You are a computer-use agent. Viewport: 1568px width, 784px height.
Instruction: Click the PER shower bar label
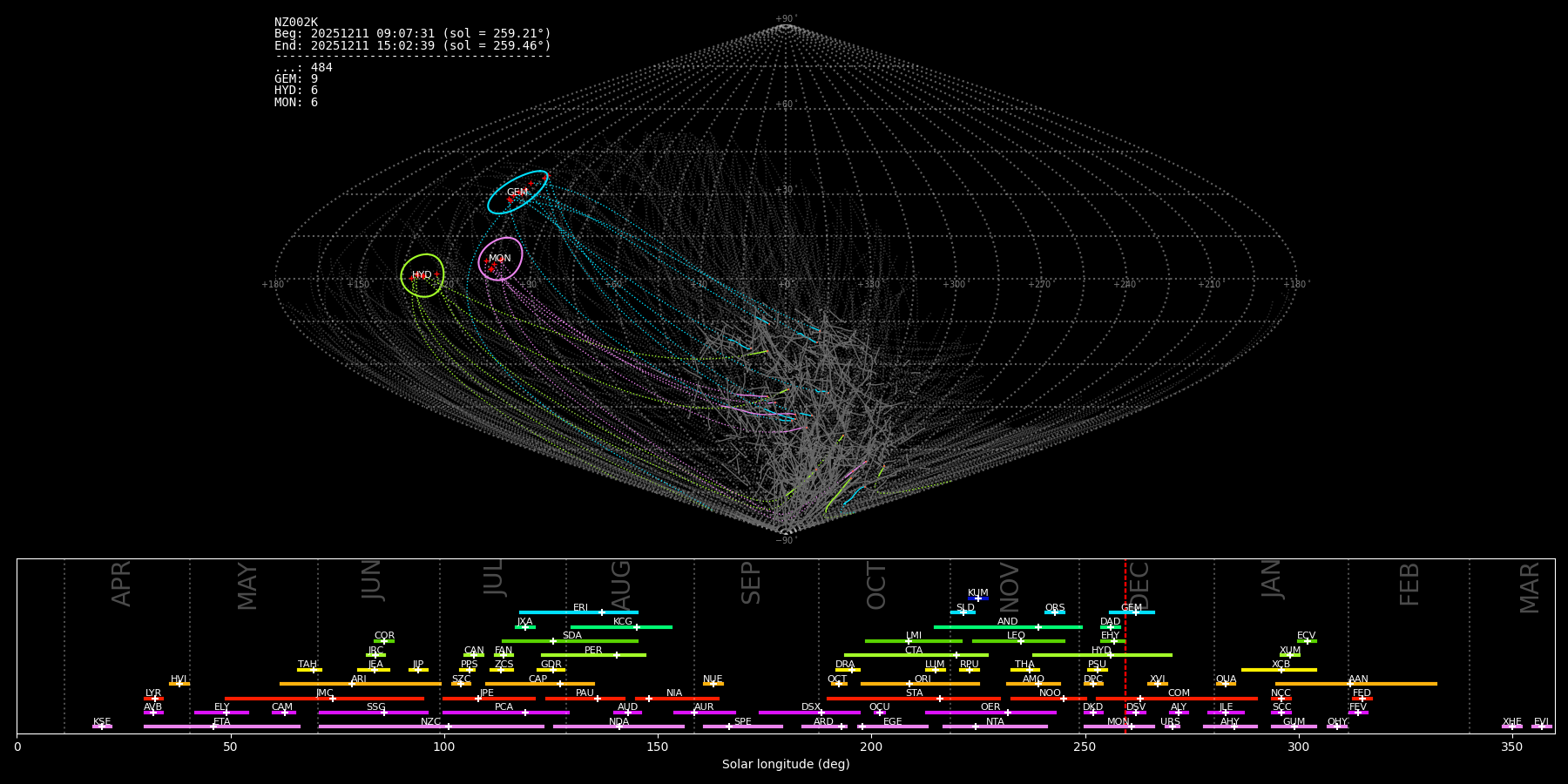click(x=593, y=651)
